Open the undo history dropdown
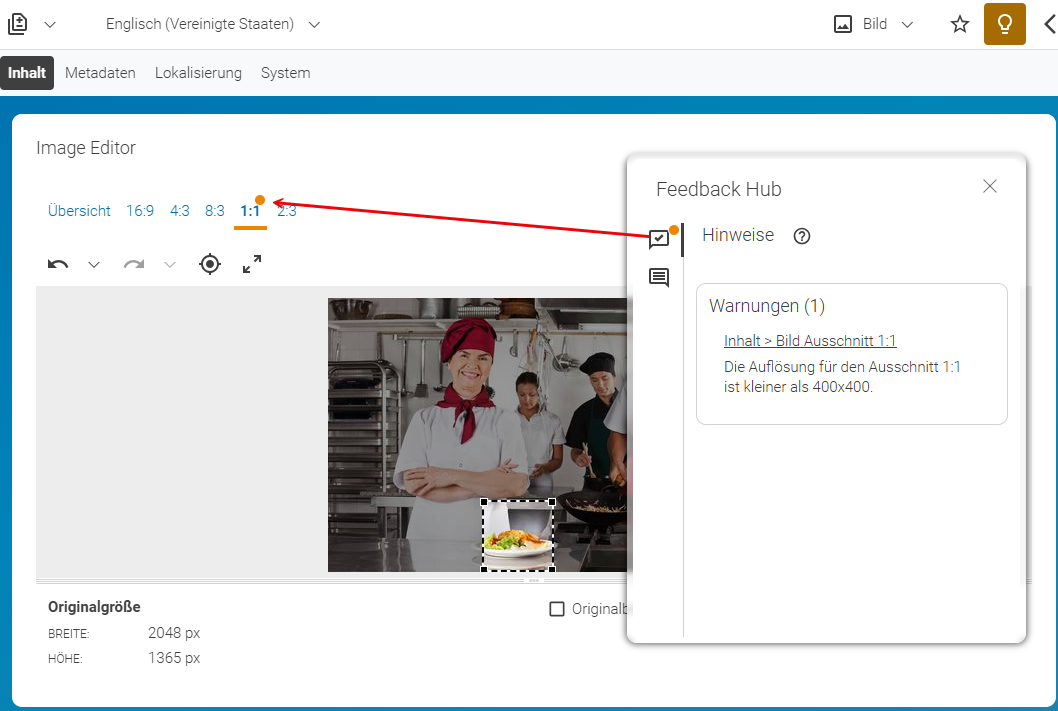1058x711 pixels. [94, 264]
